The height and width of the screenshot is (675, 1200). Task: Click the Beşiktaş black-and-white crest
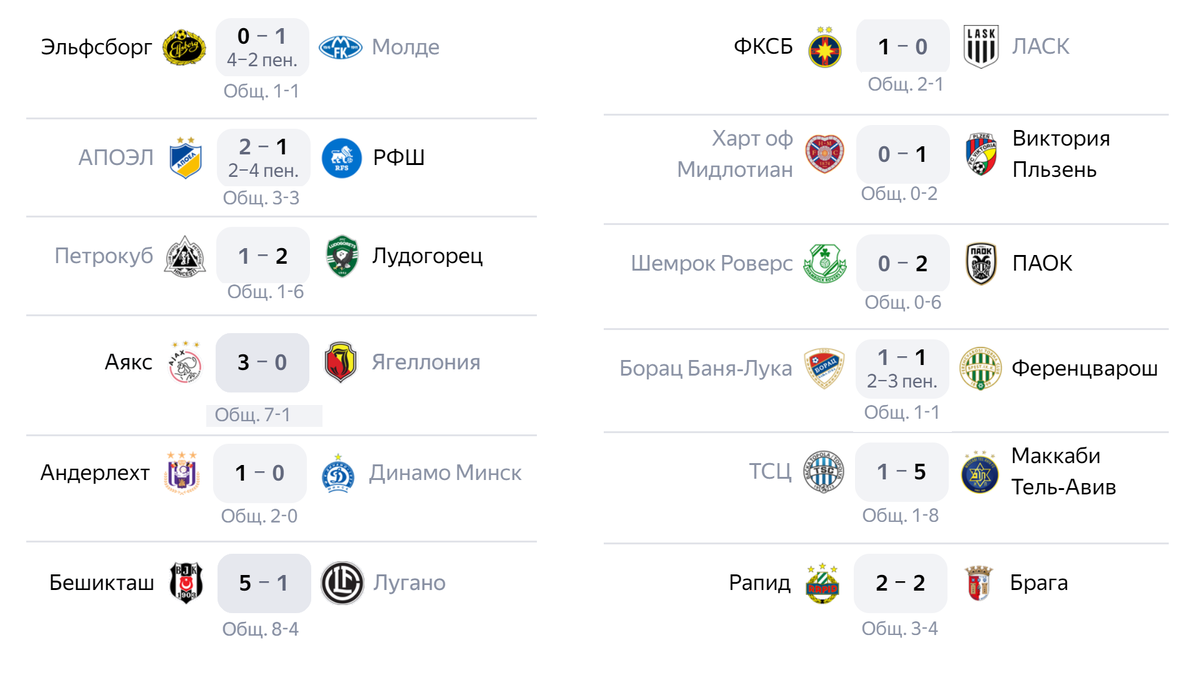186,583
